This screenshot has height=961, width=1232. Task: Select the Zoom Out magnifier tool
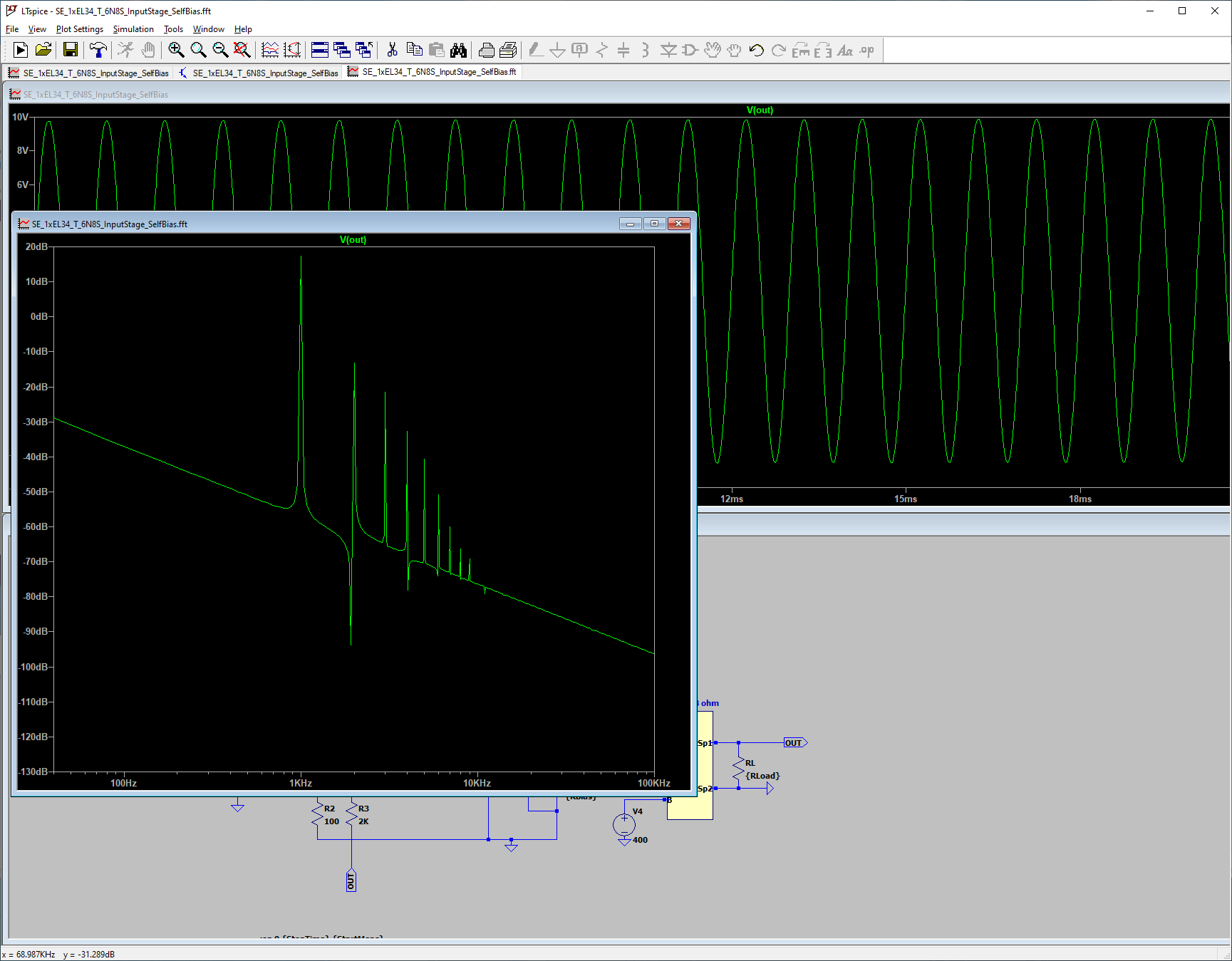[220, 50]
